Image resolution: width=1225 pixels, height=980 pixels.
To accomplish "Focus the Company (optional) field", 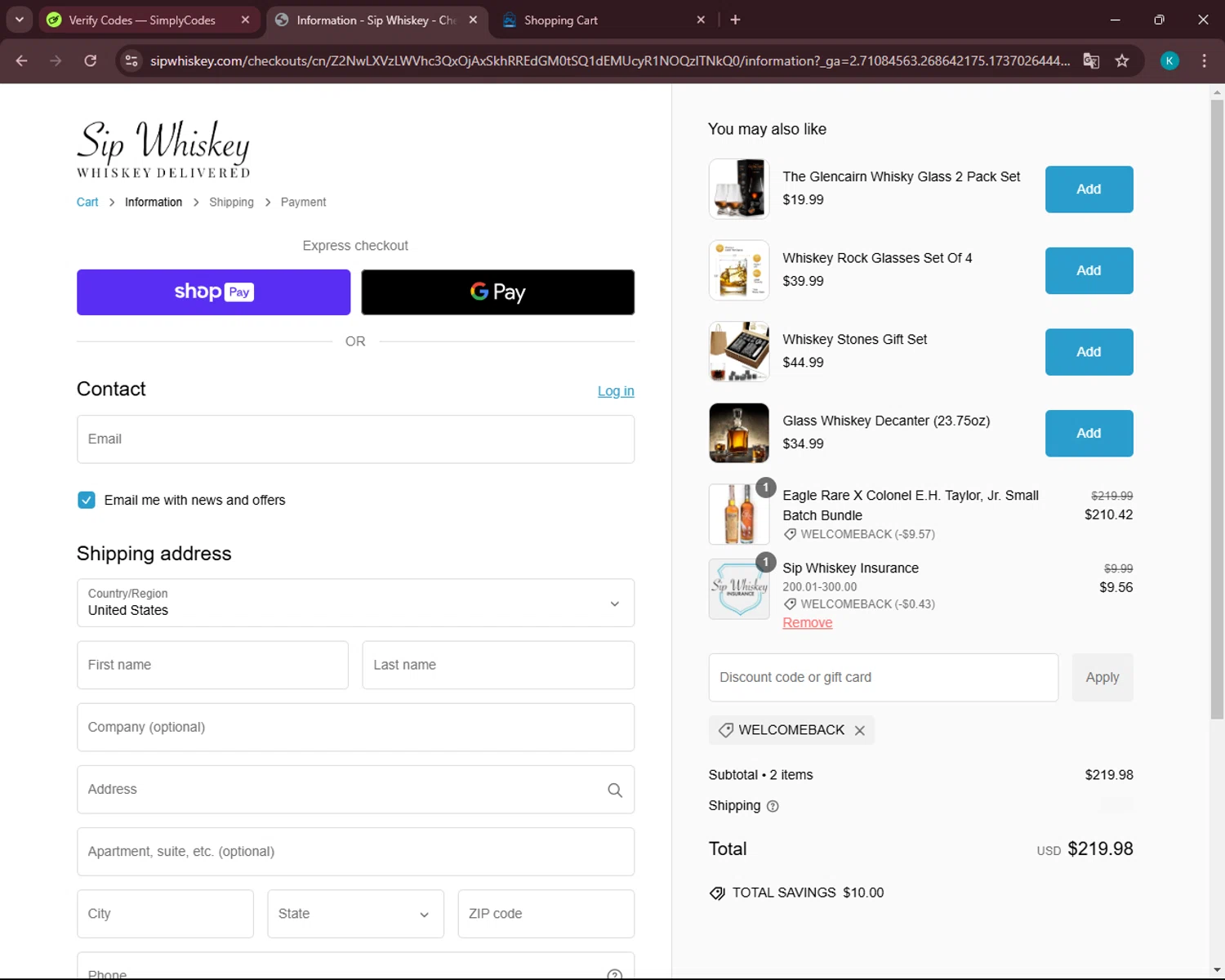I will pyautogui.click(x=355, y=727).
